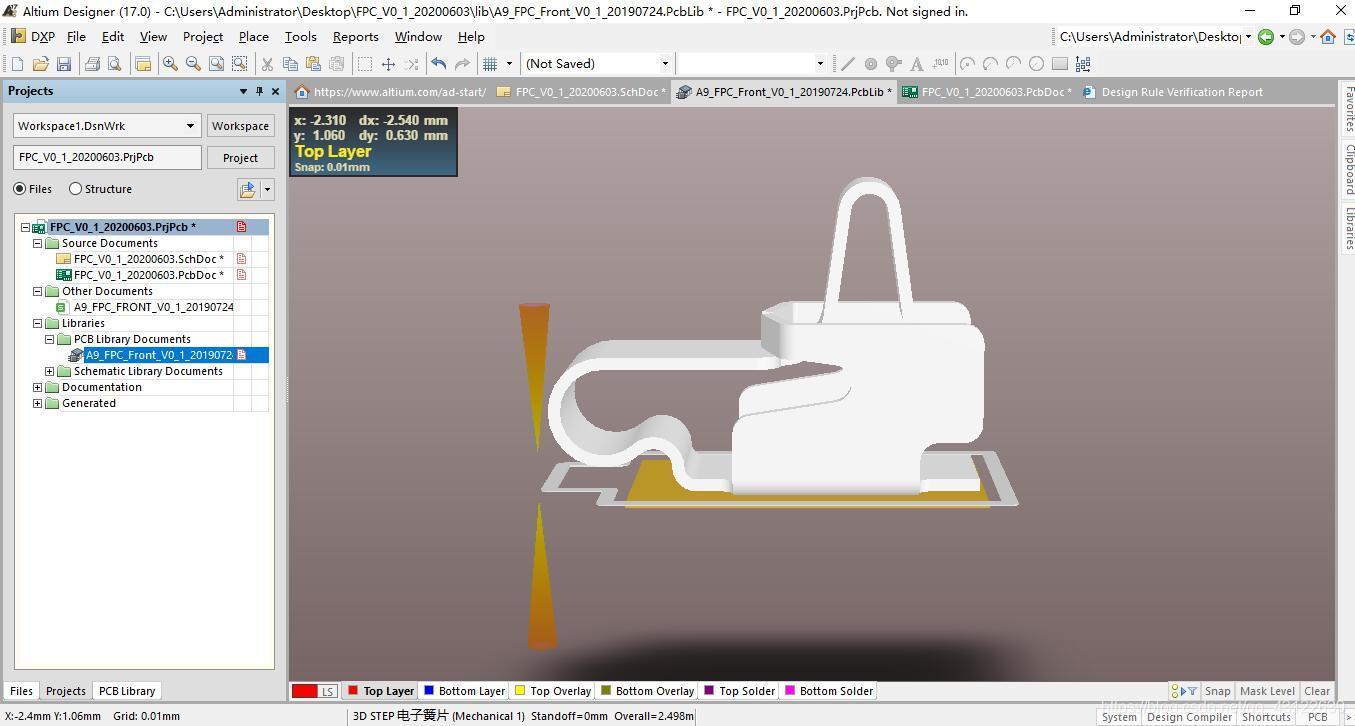Click the Mask Level button
The image size is (1355, 726).
pyautogui.click(x=1267, y=691)
